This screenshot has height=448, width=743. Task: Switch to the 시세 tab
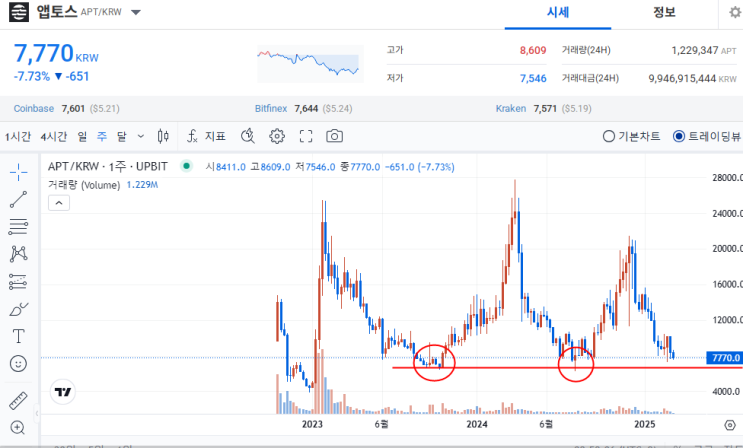(x=558, y=12)
